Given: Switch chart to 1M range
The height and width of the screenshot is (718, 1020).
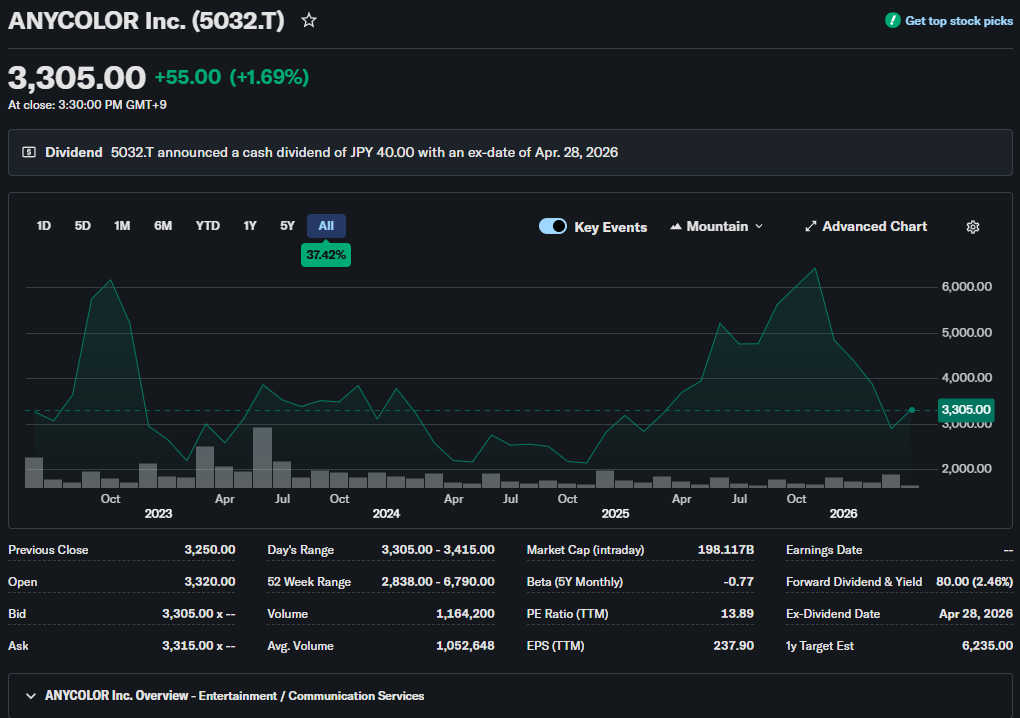Looking at the screenshot, I should point(122,226).
